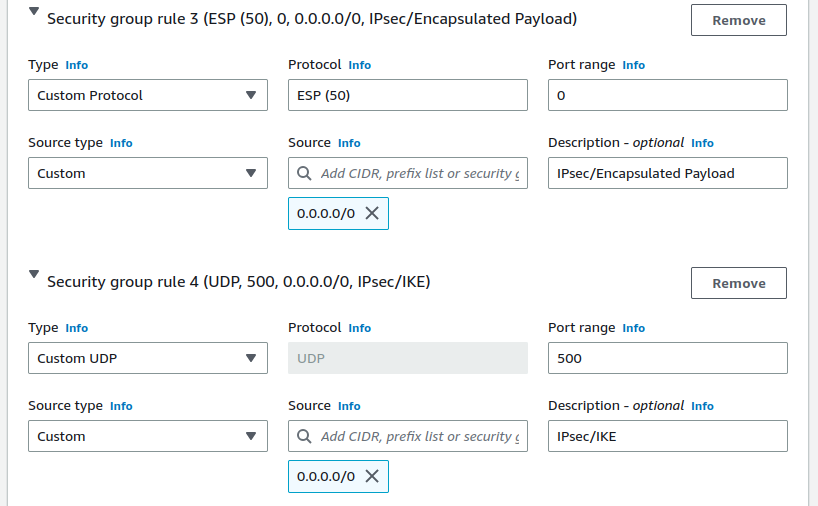Viewport: 818px width, 506px height.
Task: Click the ESP (50) protocol field
Action: 407,95
